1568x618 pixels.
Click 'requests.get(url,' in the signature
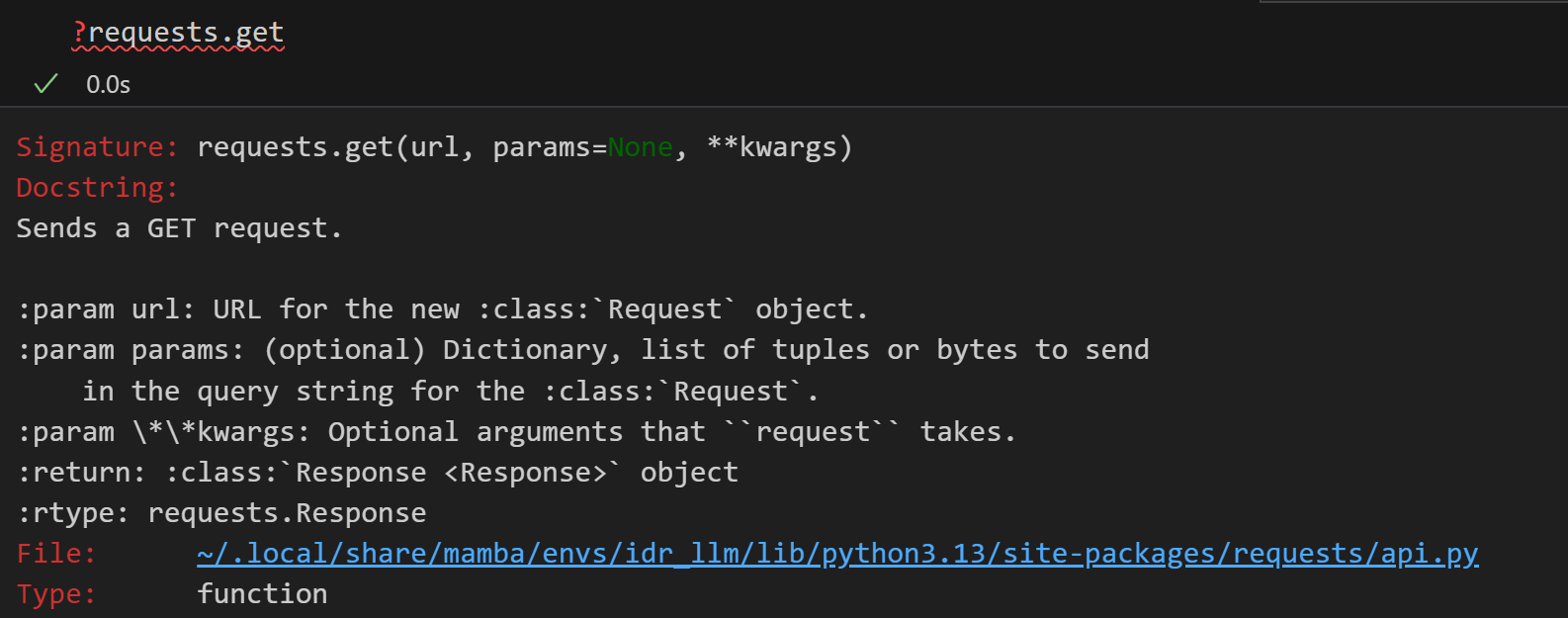point(336,147)
